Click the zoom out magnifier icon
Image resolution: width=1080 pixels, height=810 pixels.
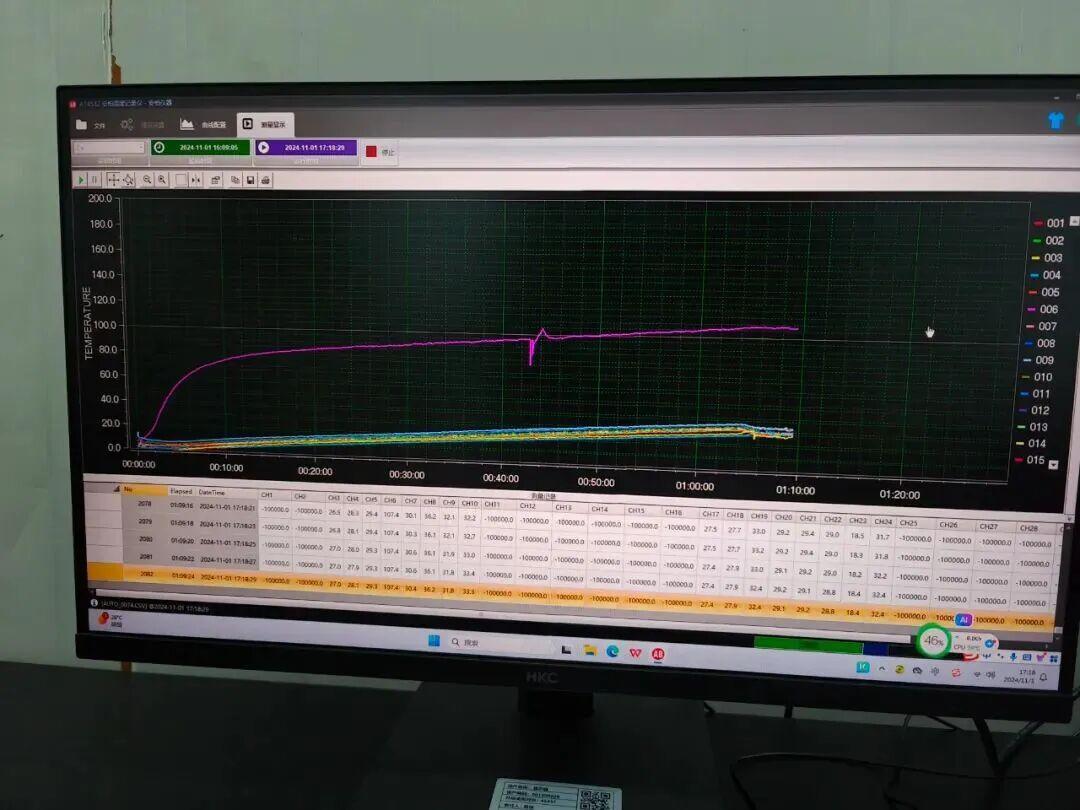coord(147,179)
